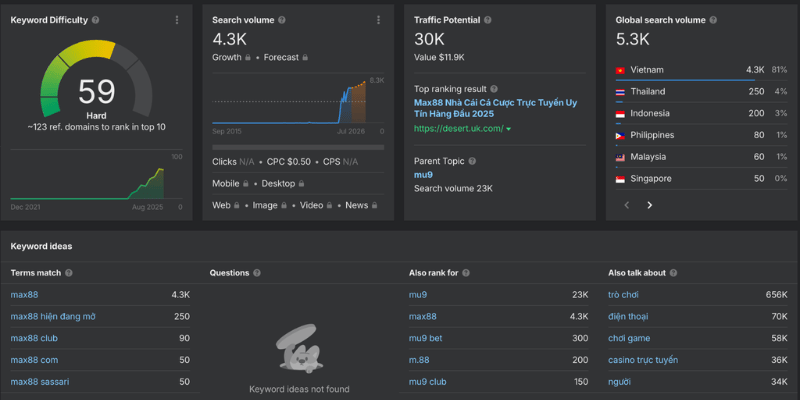Open the Keyword Difficulty card options menu
Screen dimensions: 800x400
point(177,20)
